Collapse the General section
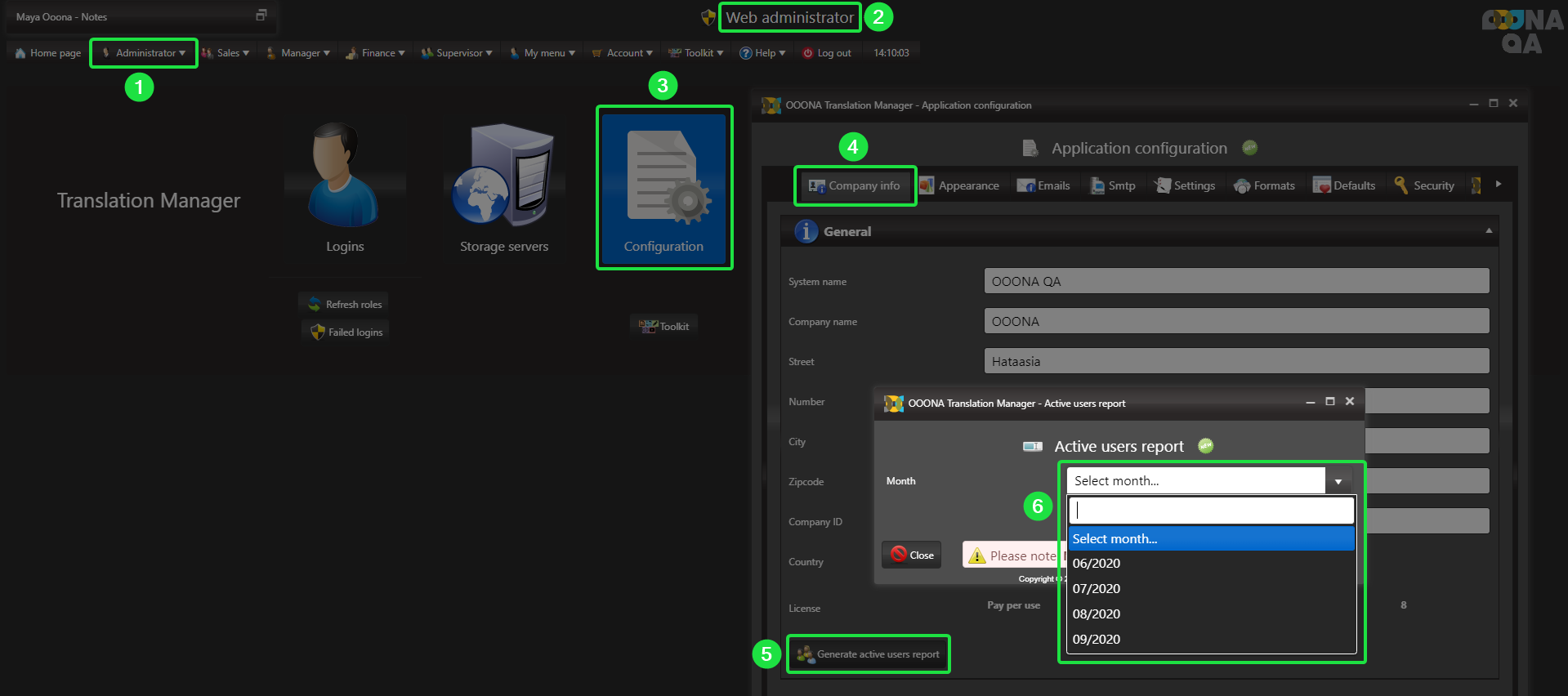The width and height of the screenshot is (1568, 696). [x=1488, y=231]
